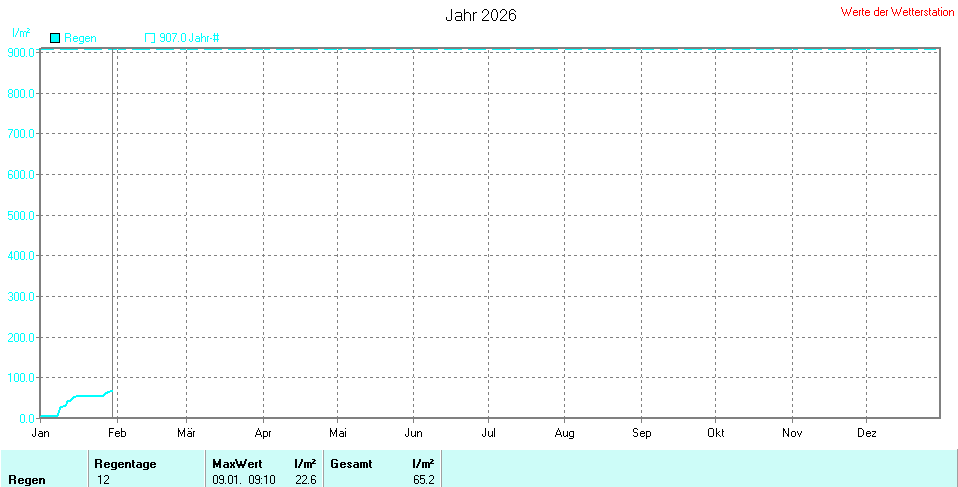The height and width of the screenshot is (487, 958).
Task: Toggle the empty 907.0 Jahr-# legend box
Action: [x=150, y=38]
